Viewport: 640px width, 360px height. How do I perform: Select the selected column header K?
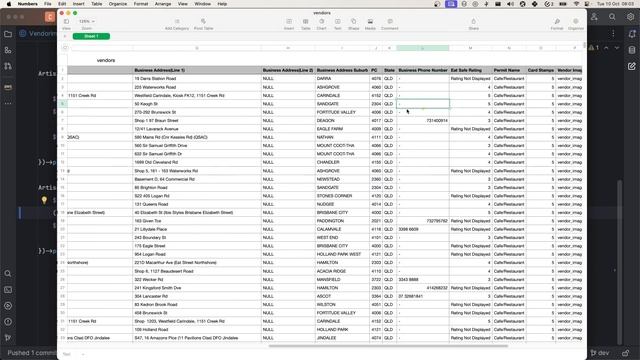423,48
